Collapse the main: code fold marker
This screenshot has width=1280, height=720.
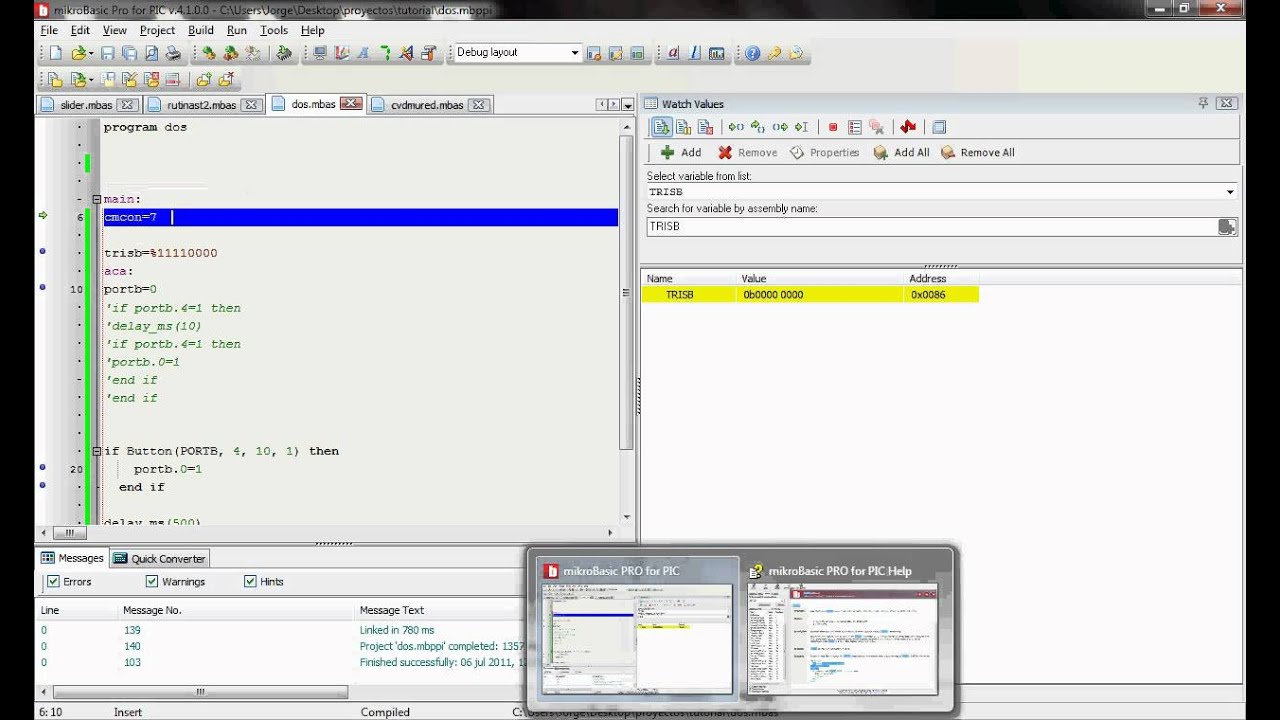point(97,199)
